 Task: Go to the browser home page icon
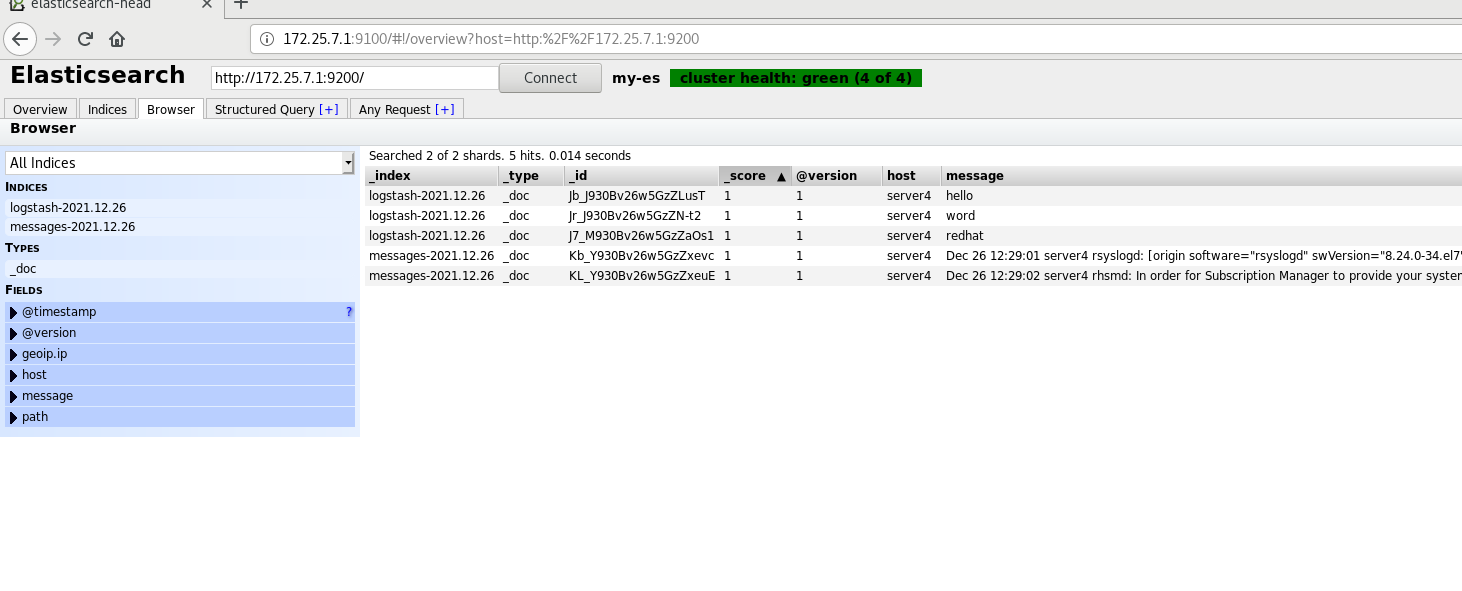click(117, 39)
